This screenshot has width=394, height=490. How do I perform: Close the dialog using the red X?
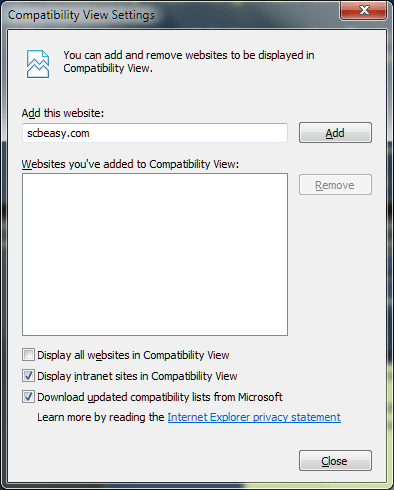point(363,10)
